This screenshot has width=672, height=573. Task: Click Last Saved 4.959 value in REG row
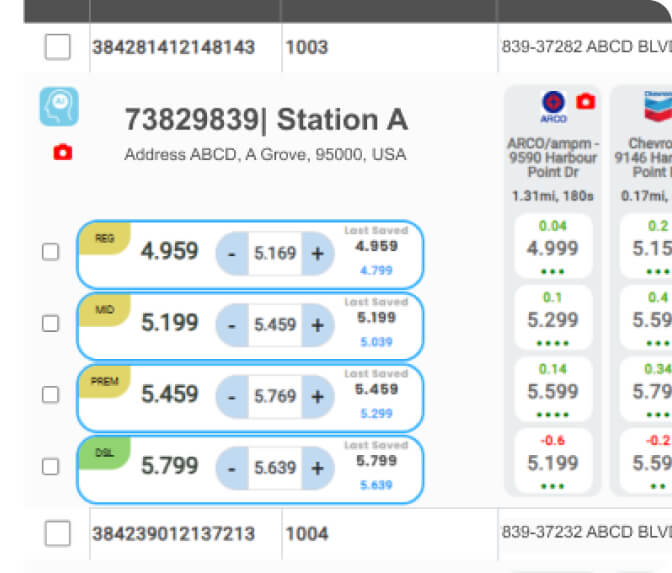pyautogui.click(x=376, y=246)
